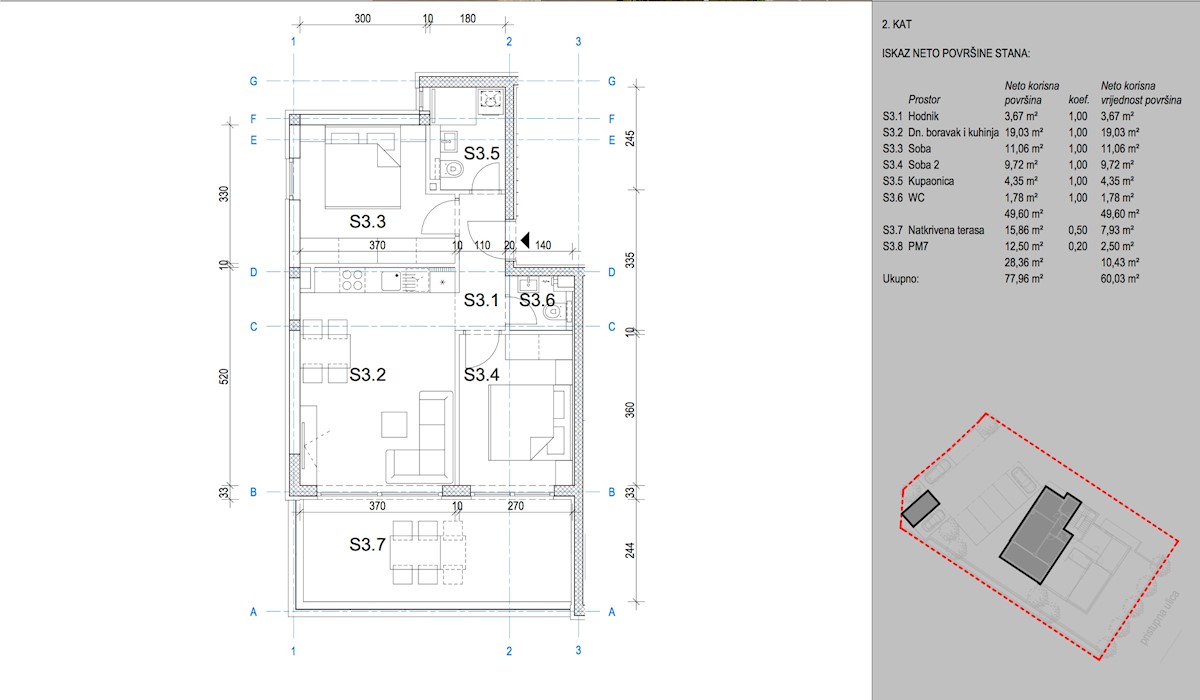Screen dimensions: 1200x700
Task: Click the black entrance arrow marker
Action: coord(526,240)
